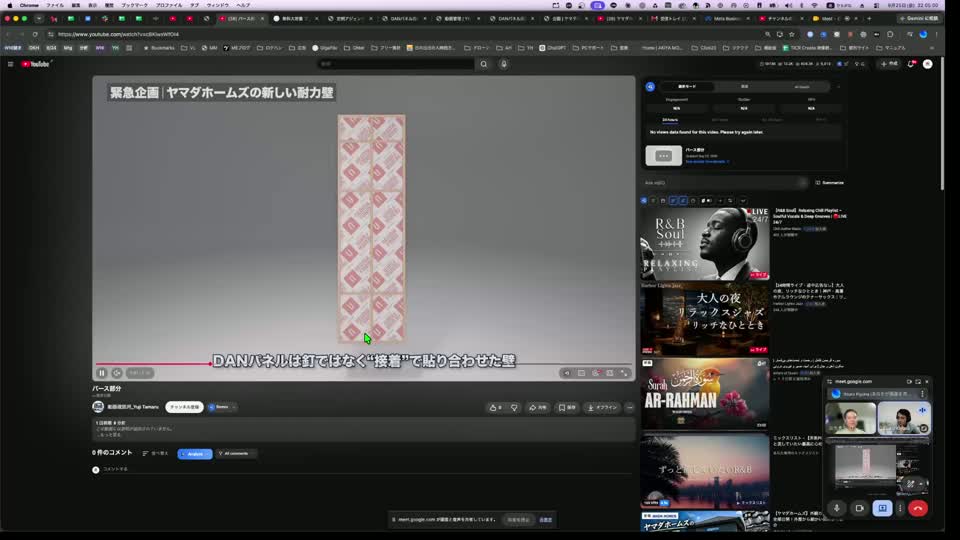Click the Wi-Fi status icon in menu bar
This screenshot has height=540, width=960.
pos(814,5)
